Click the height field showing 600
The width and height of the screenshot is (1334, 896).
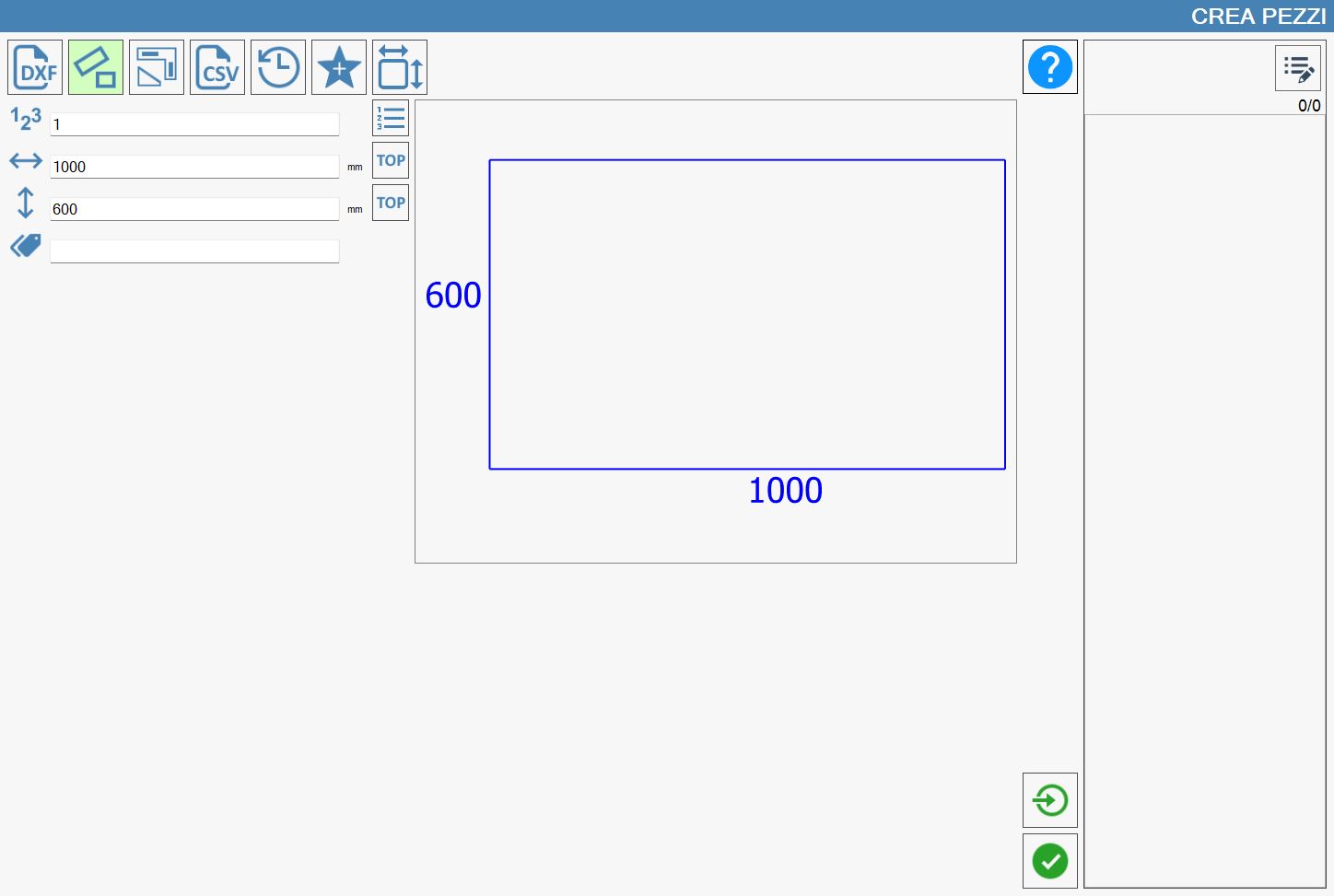[x=194, y=209]
